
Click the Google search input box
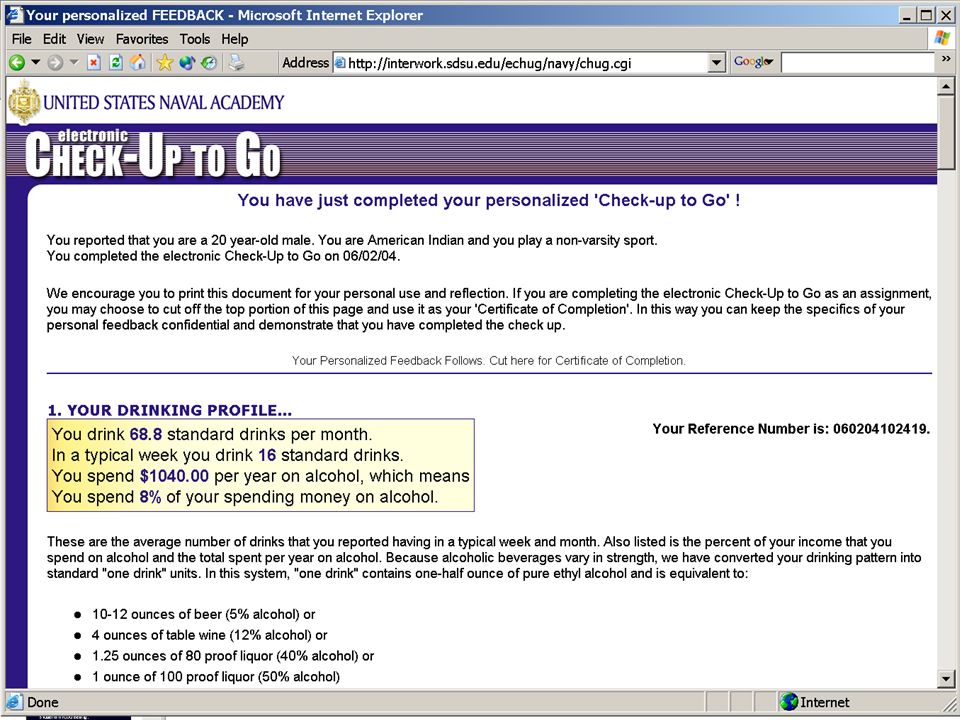857,62
